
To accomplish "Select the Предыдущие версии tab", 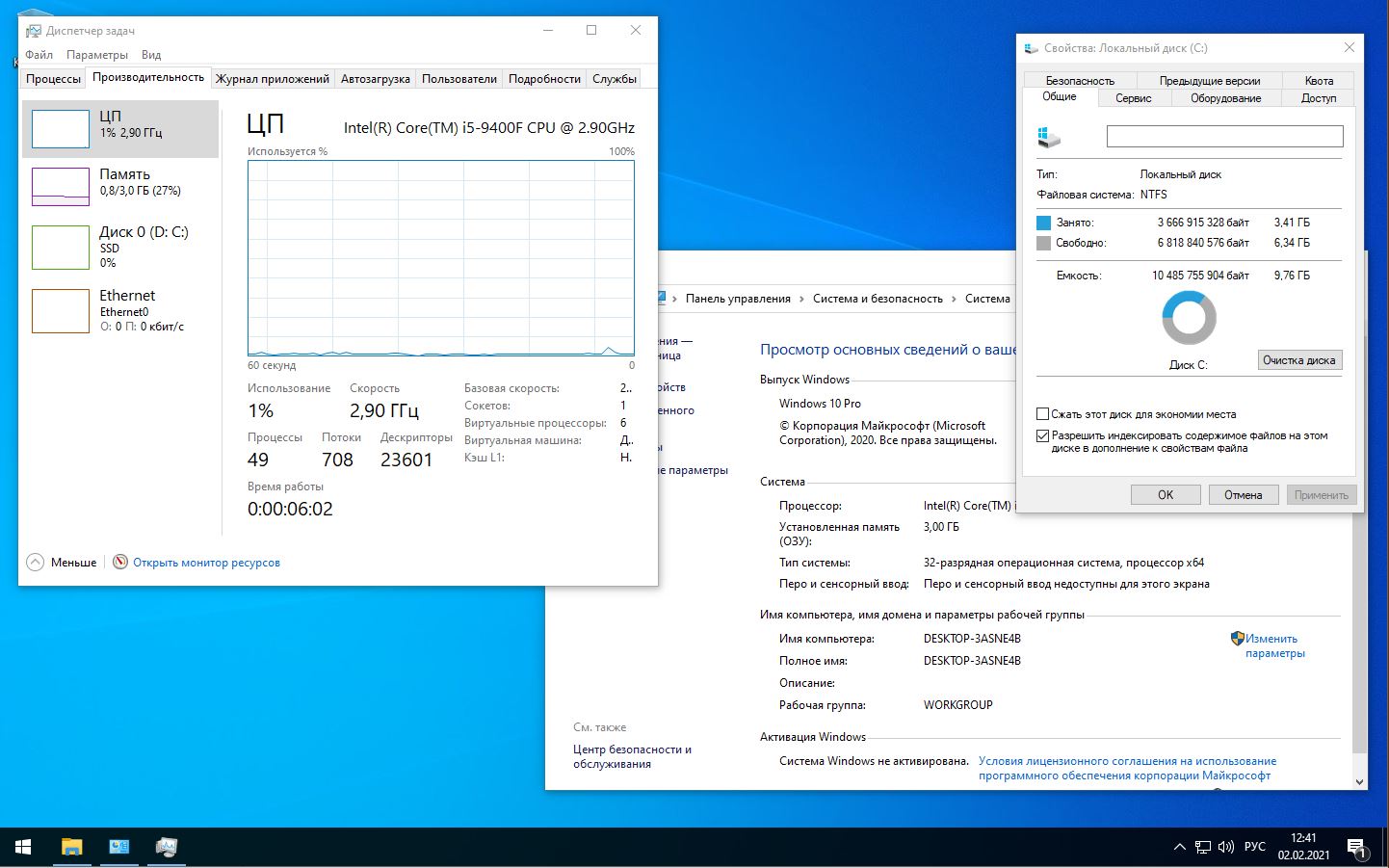I will (1210, 81).
